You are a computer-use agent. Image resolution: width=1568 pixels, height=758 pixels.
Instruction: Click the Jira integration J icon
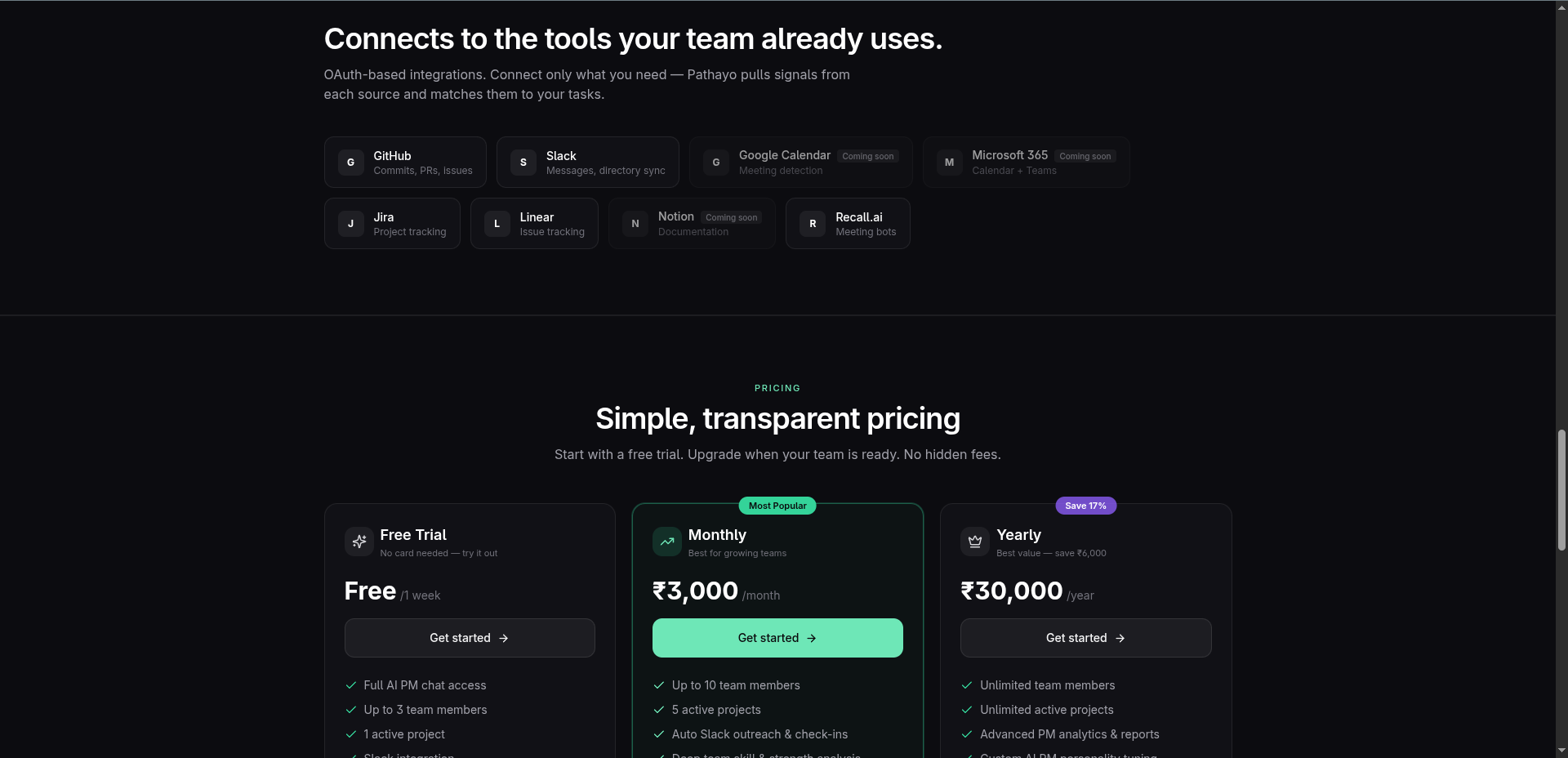tap(351, 224)
